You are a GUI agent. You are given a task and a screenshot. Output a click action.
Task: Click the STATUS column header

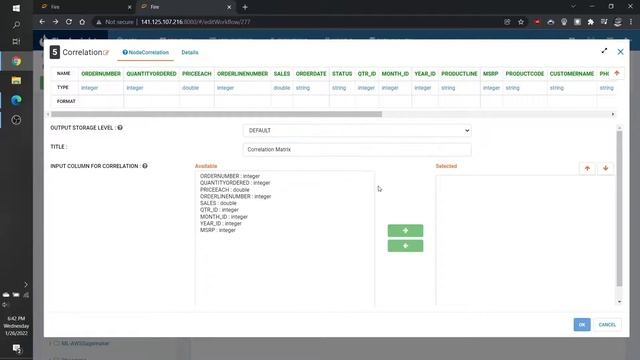[x=342, y=74]
